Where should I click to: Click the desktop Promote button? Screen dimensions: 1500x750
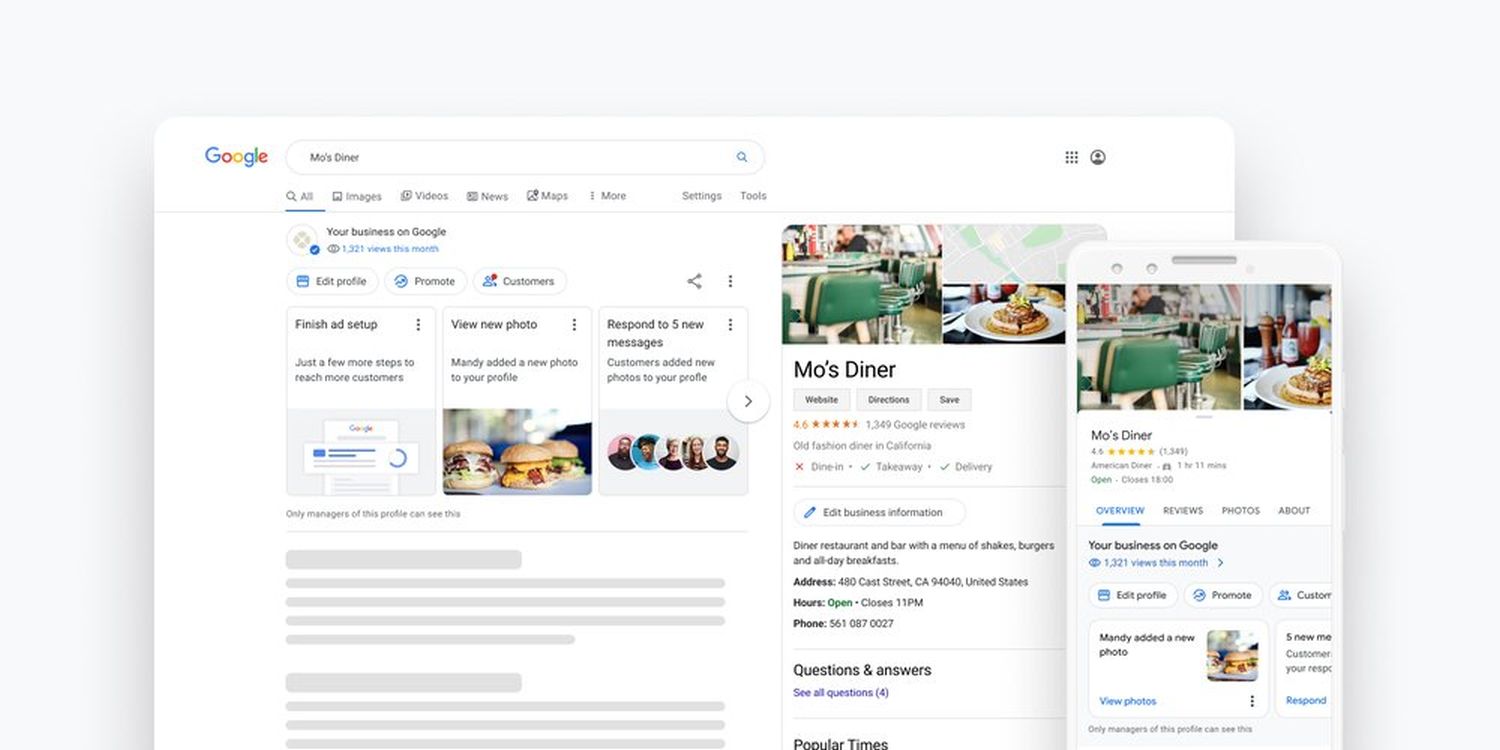pyautogui.click(x=425, y=281)
